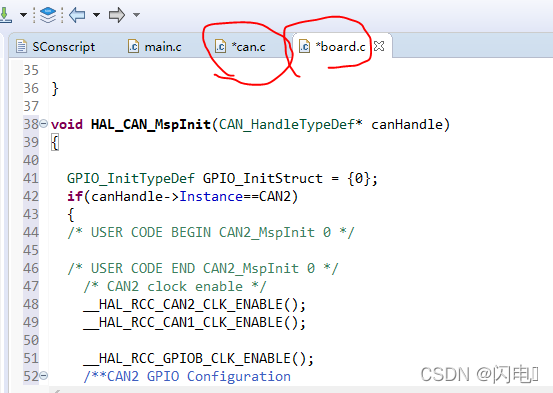Collapse the HAL_CAN_MspInit function at line 38

click(44, 124)
